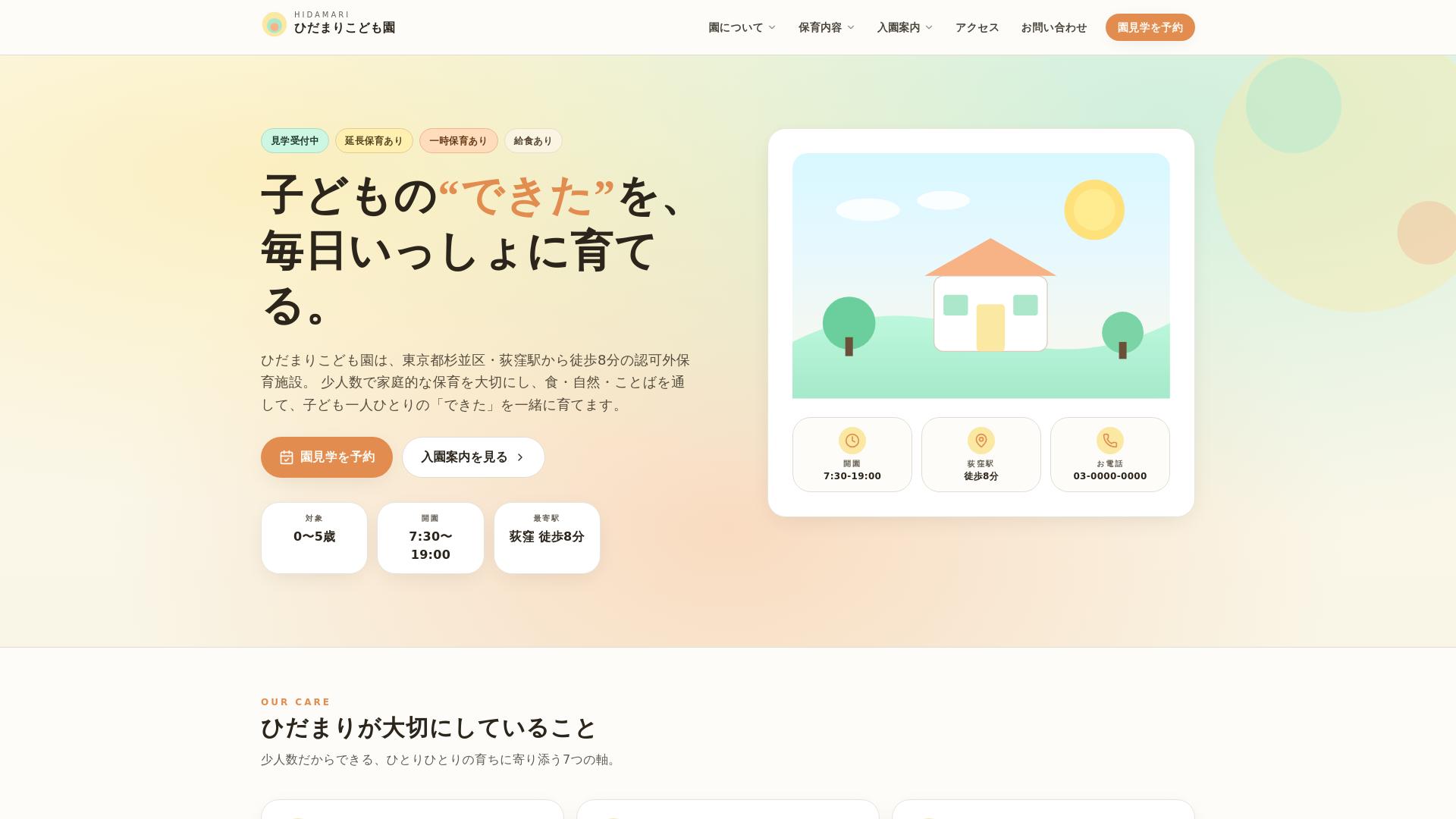This screenshot has width=1456, height=819.
Task: Expand the 園について chevron
Action: pos(772,27)
